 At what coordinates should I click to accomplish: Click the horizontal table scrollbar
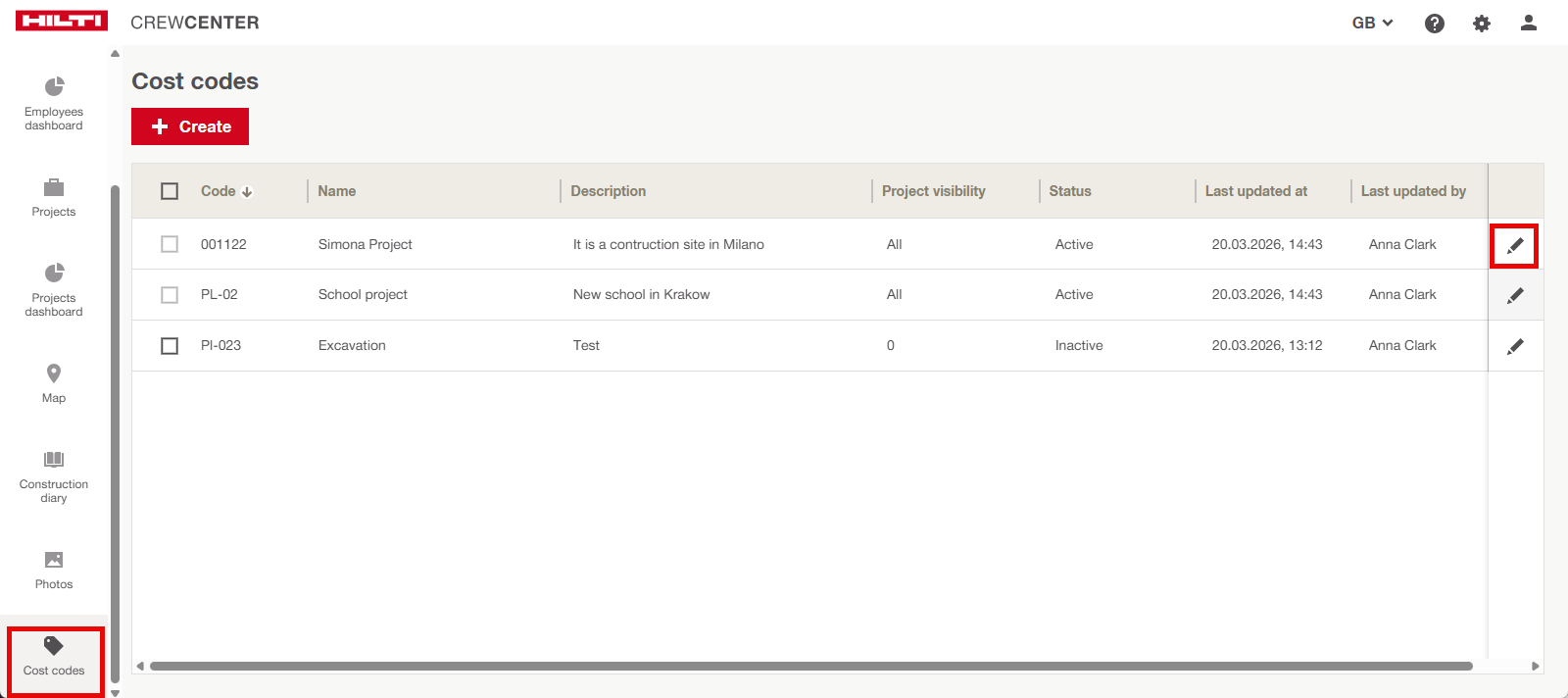pyautogui.click(x=810, y=666)
